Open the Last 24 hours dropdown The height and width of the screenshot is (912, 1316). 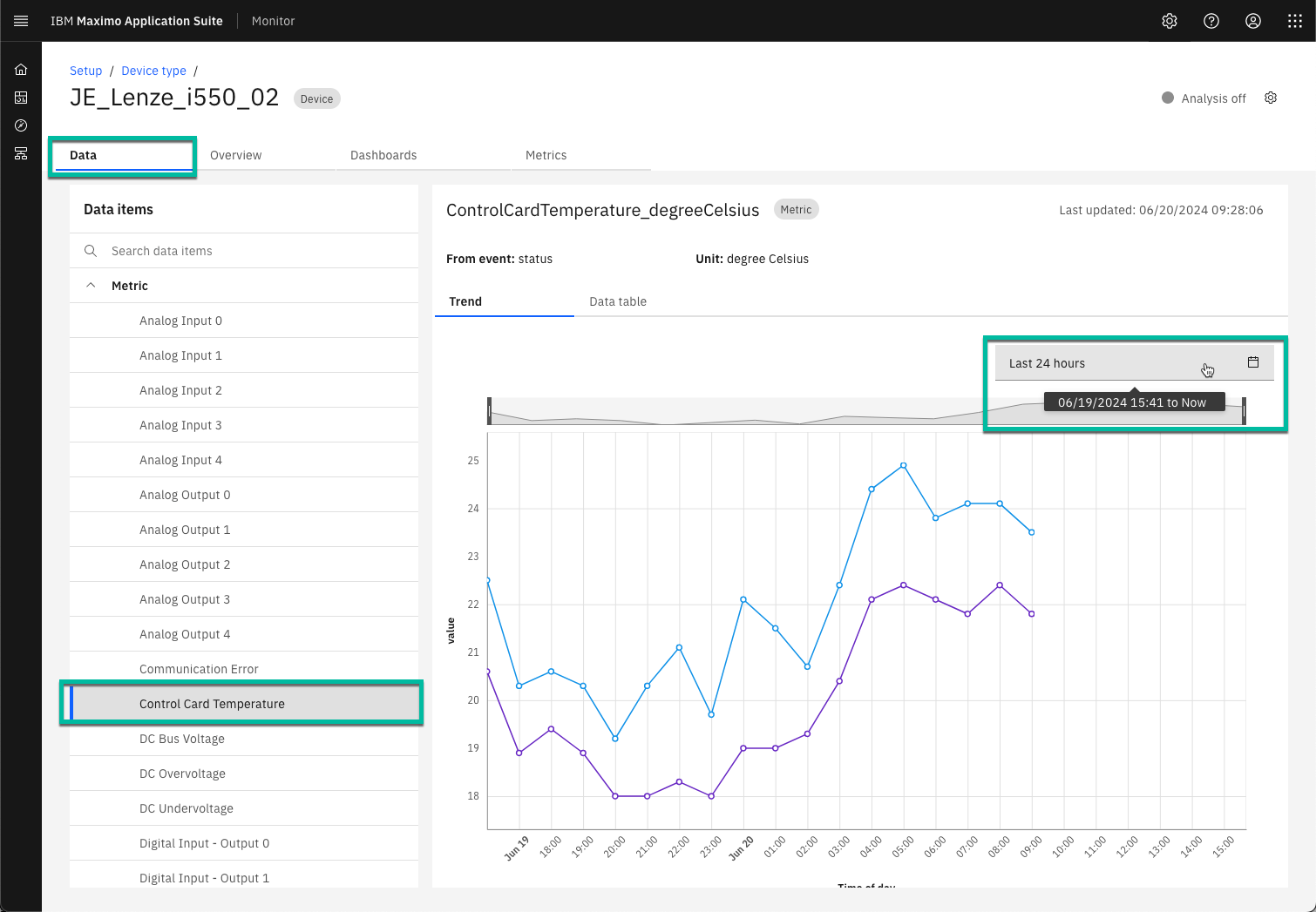1134,363
